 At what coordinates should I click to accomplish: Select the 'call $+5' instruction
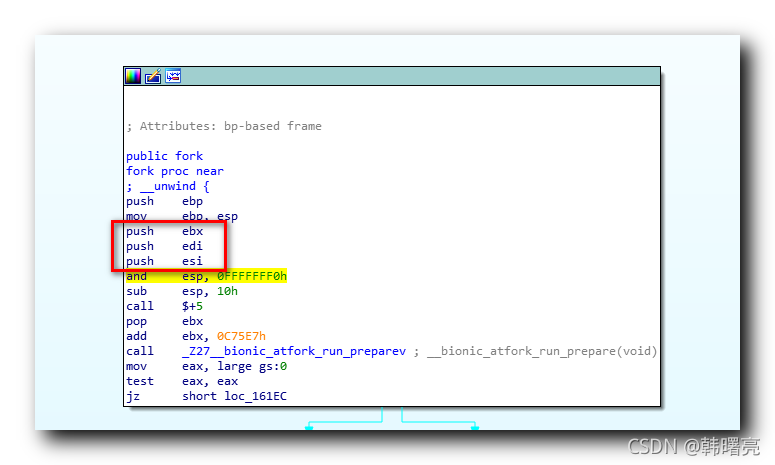[x=165, y=306]
